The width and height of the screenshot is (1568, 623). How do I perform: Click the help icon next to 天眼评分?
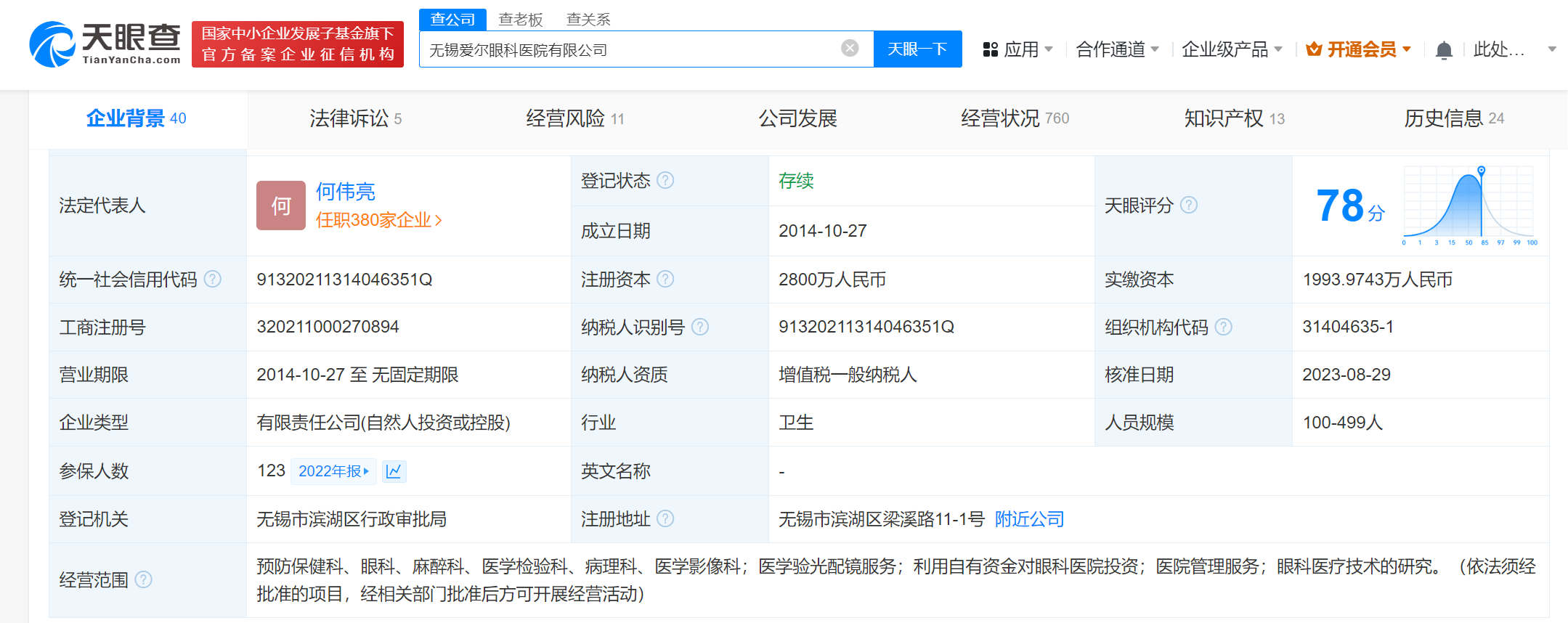click(1189, 205)
